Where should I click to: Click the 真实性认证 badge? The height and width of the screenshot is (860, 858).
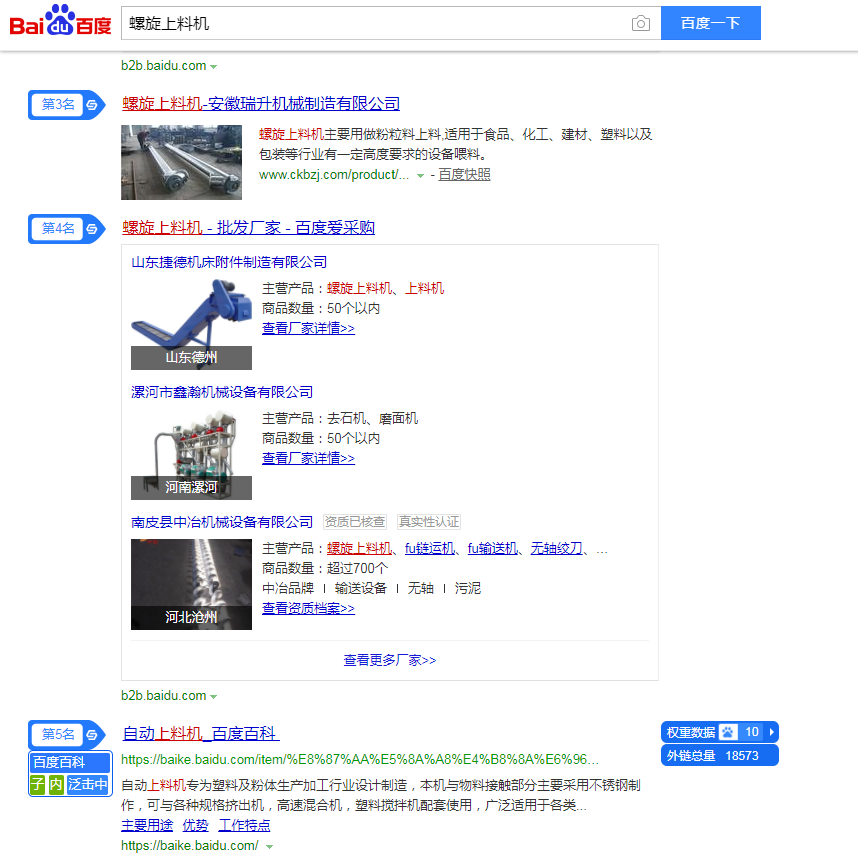(429, 522)
